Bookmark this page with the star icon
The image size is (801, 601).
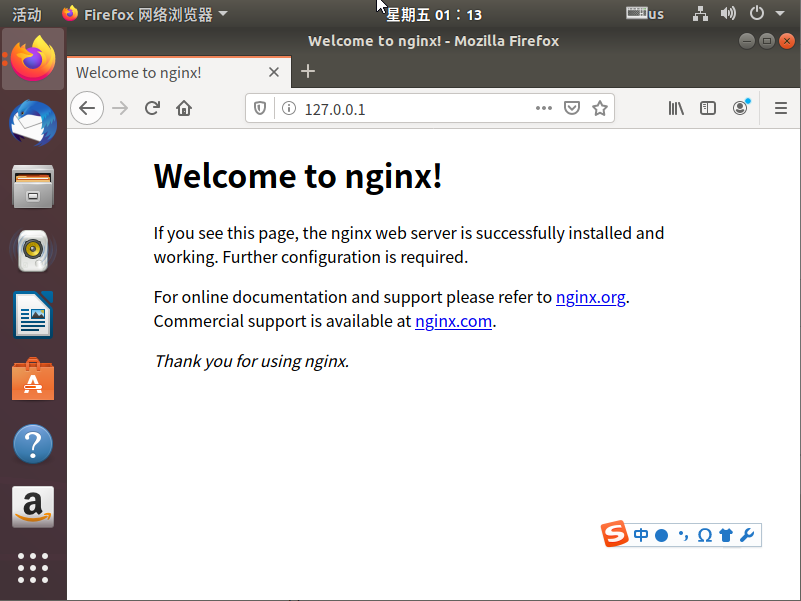coord(599,108)
